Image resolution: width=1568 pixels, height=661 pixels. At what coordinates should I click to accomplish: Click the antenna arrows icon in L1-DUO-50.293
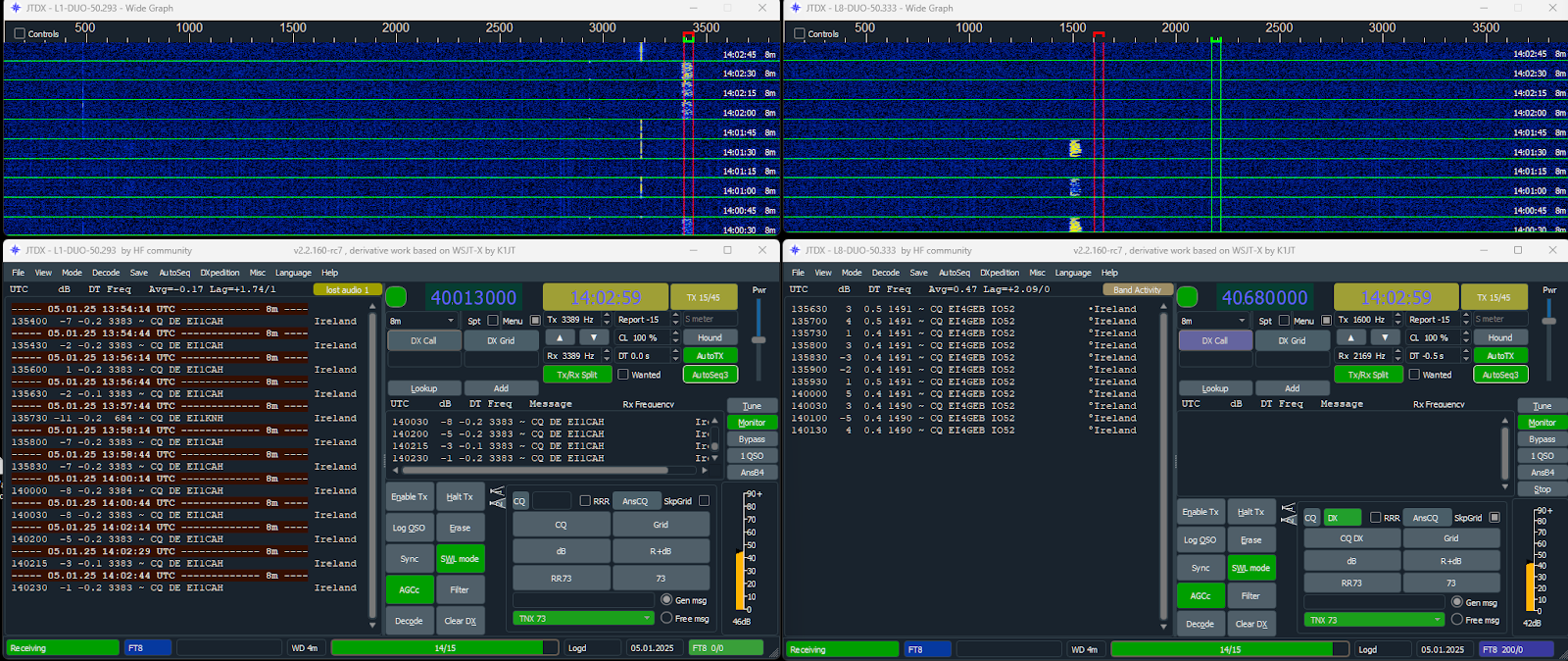497,497
